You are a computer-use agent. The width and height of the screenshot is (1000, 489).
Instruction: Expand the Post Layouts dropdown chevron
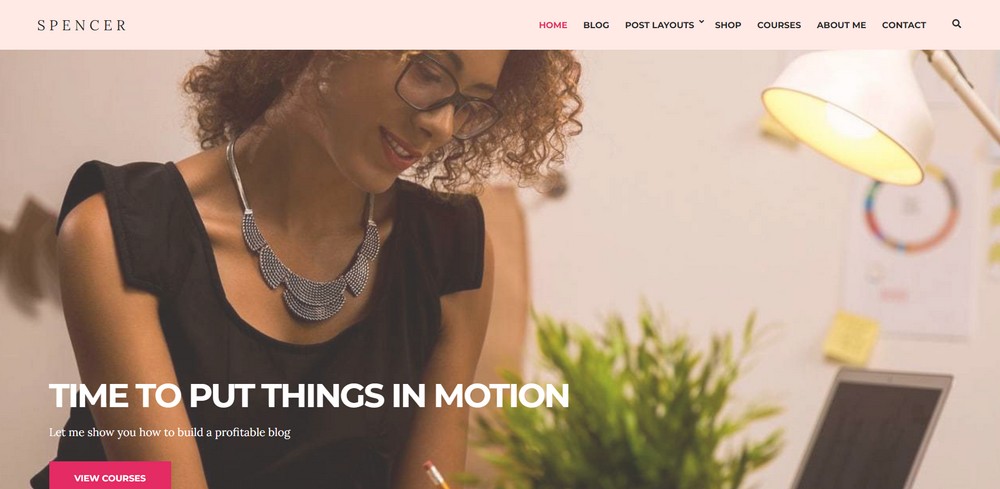point(701,22)
